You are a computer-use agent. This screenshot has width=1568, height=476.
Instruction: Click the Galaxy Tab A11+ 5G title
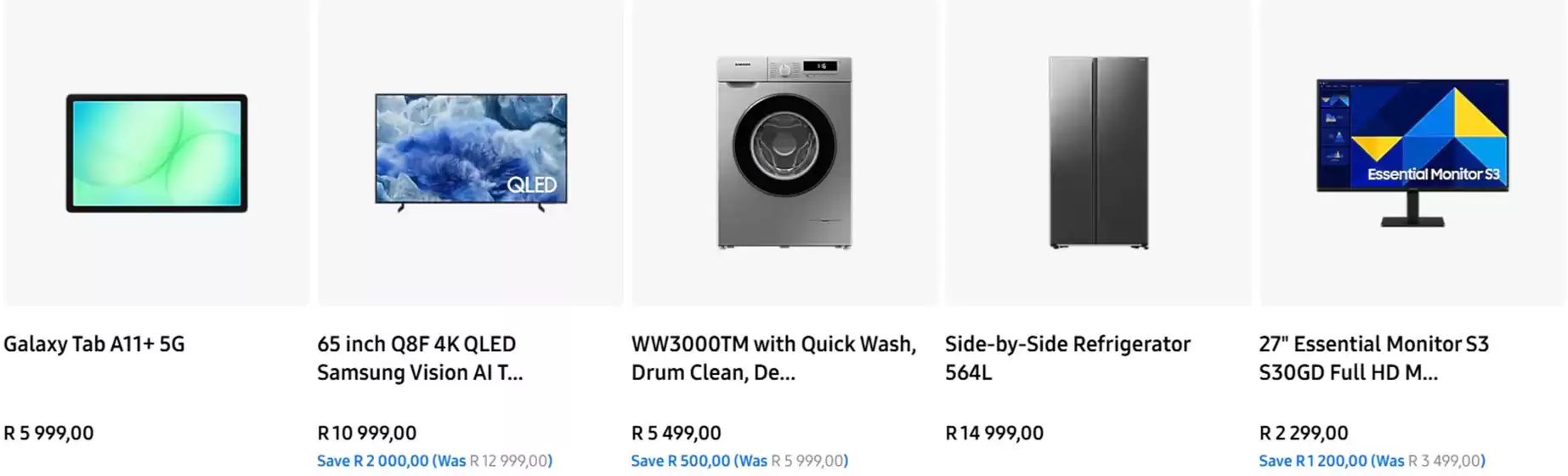click(x=94, y=344)
